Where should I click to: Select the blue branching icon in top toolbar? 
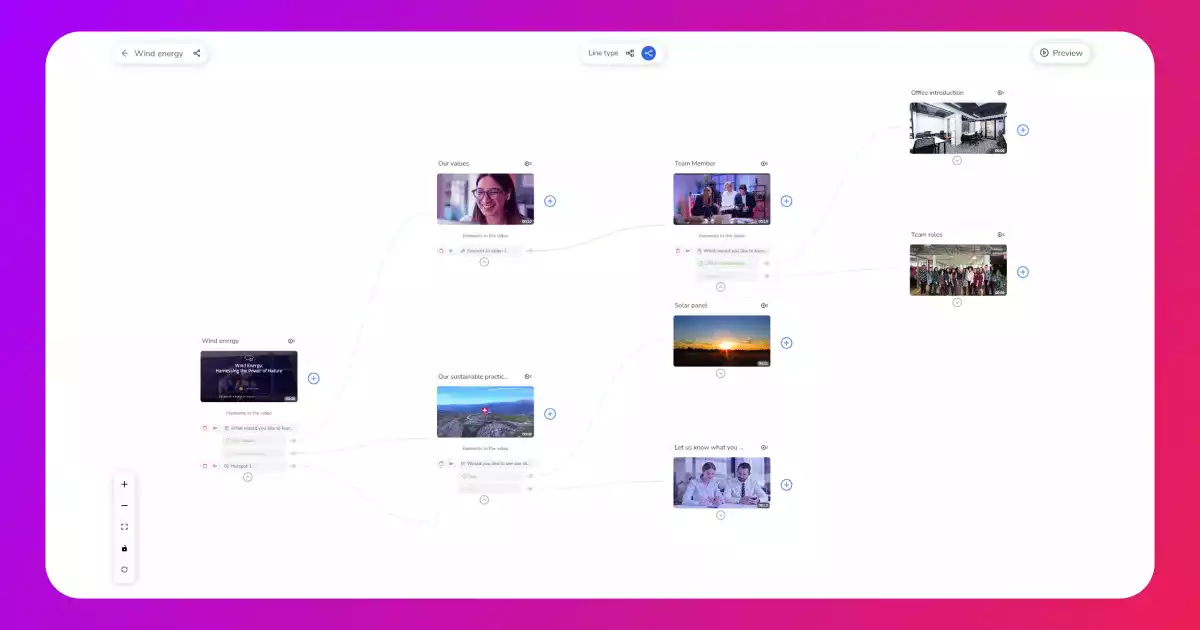[x=648, y=52]
